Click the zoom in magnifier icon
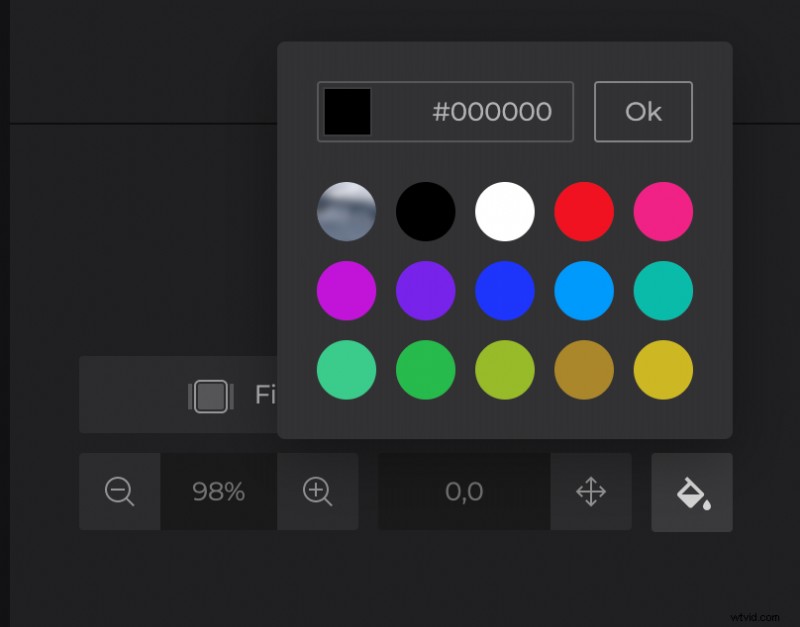Screen dimensions: 800x627 pyautogui.click(x=320, y=492)
